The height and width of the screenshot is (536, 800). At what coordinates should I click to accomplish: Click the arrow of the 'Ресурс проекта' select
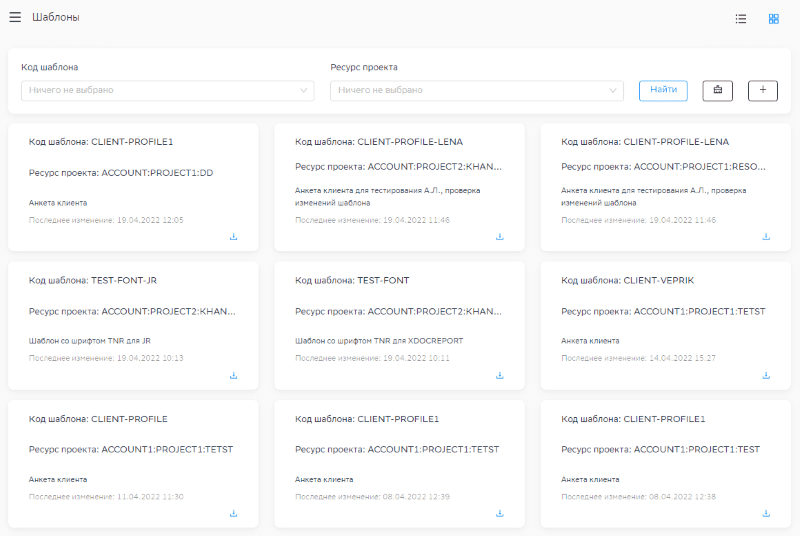[613, 91]
